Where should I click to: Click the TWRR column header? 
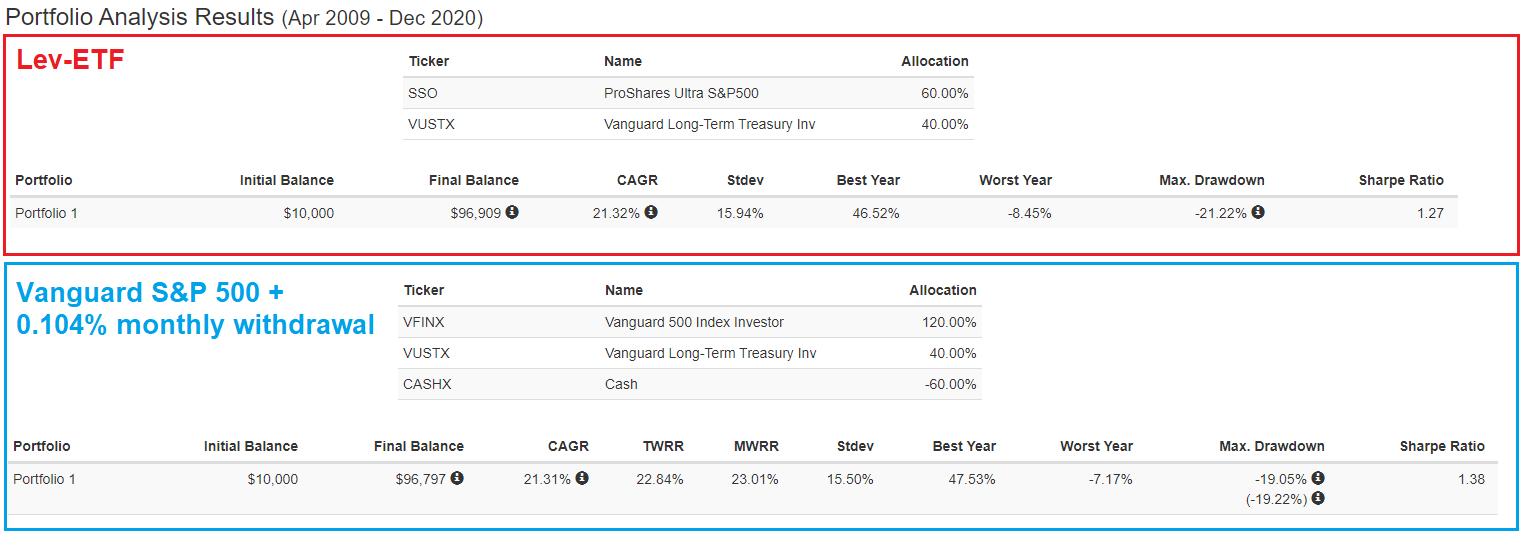661,446
